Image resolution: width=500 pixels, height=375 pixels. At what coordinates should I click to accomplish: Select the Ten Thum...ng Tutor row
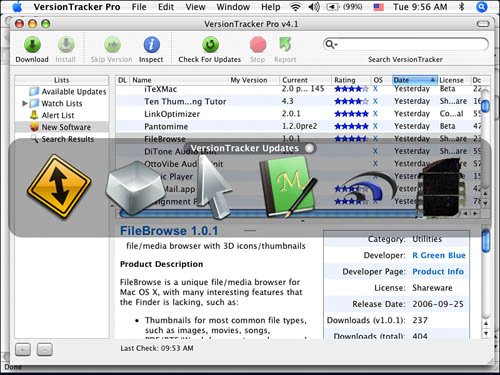pyautogui.click(x=299, y=101)
